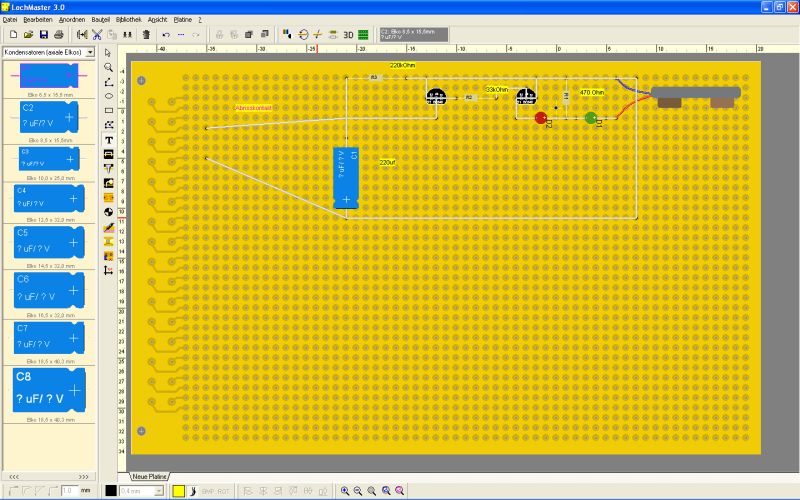Select the magnifier zoom tool
The image size is (800, 500).
click(x=108, y=67)
